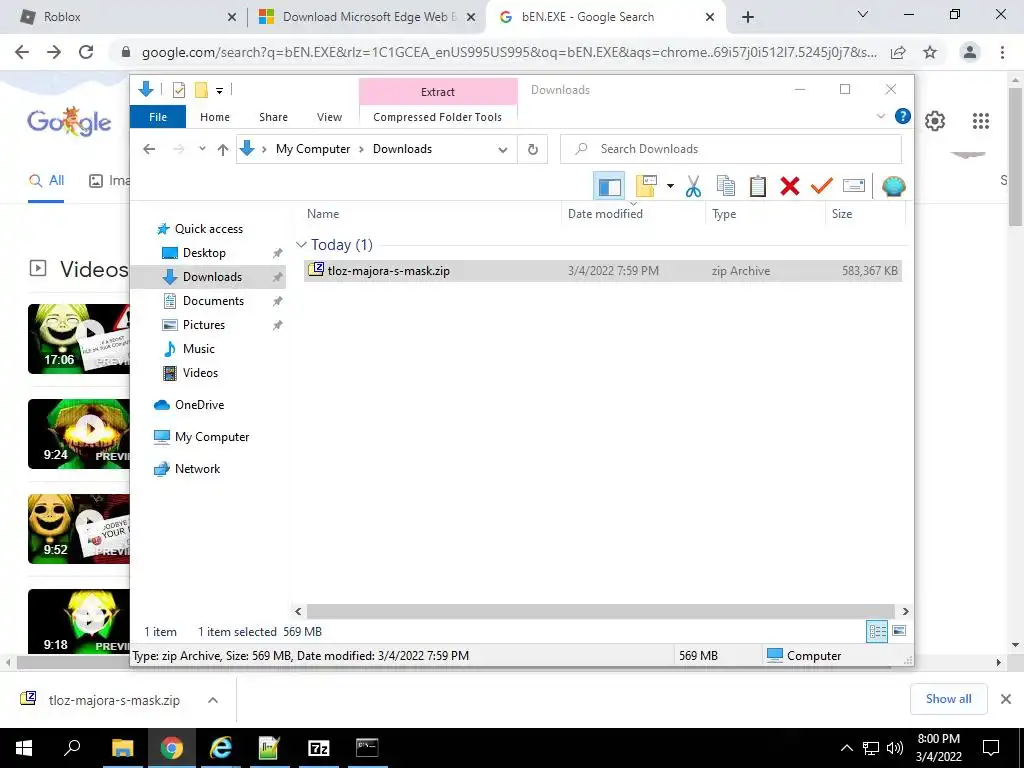Open Chrome three-dot menu

tap(1002, 52)
